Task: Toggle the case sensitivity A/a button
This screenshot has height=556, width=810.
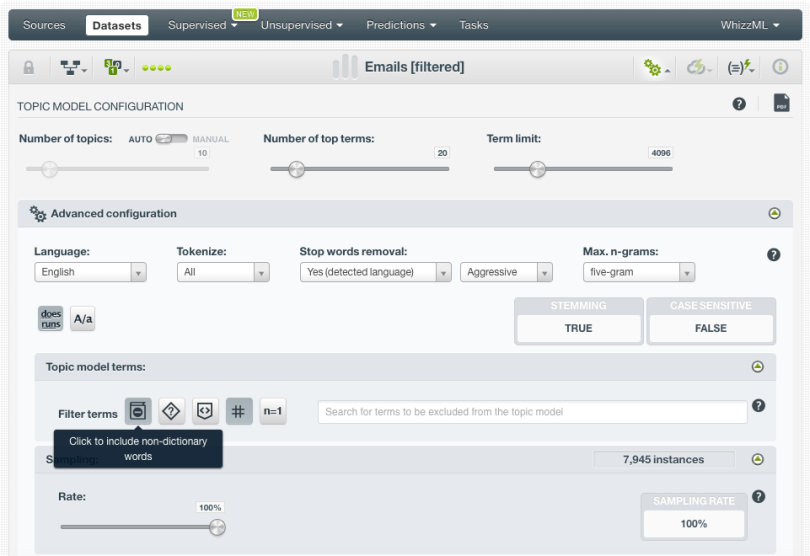Action: 83,318
